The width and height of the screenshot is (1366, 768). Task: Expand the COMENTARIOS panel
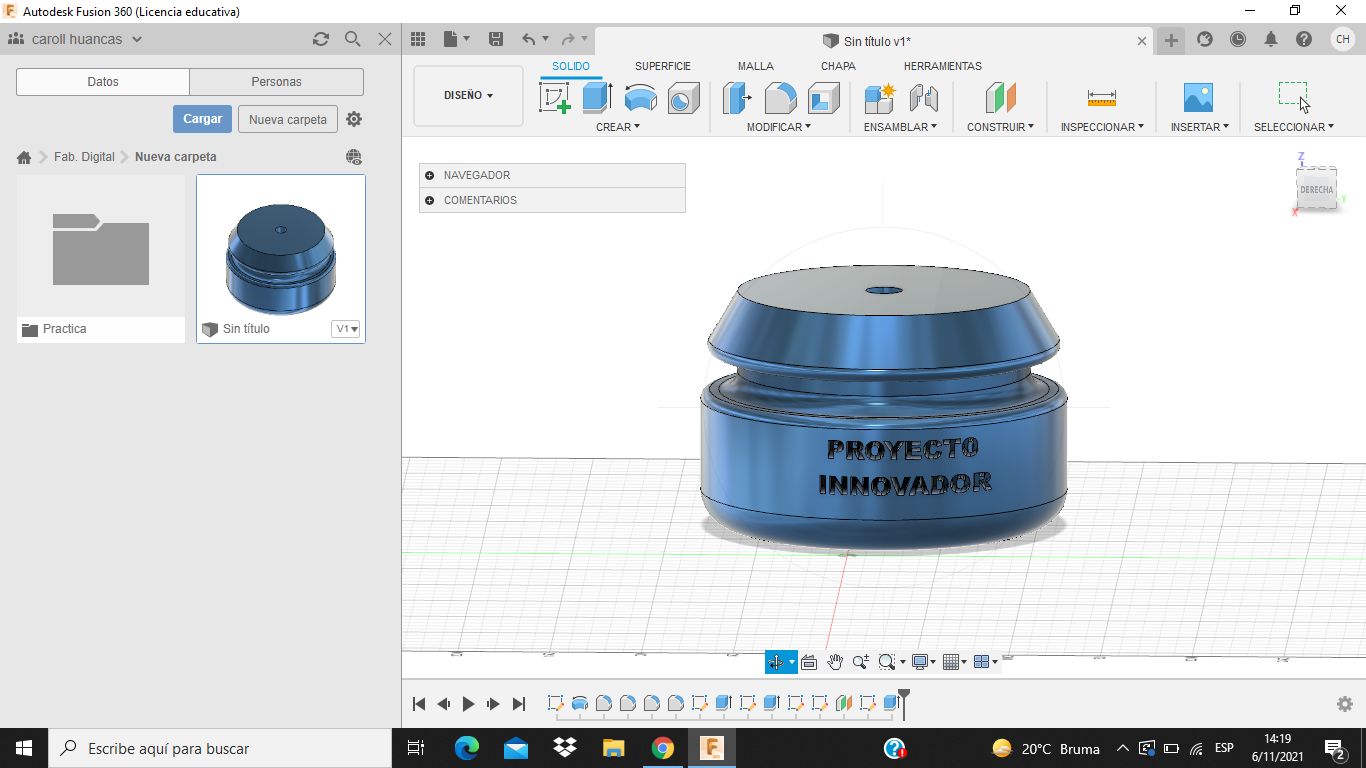430,200
